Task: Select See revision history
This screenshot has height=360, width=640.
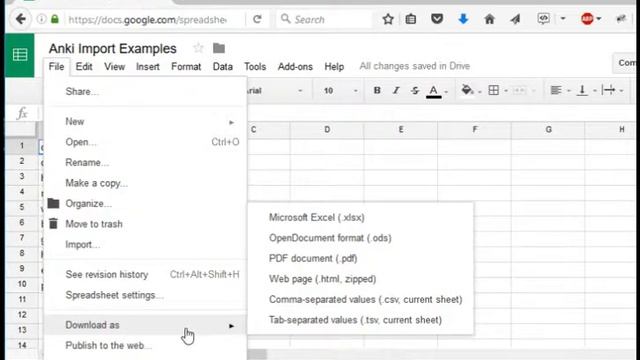Action: [145, 274]
